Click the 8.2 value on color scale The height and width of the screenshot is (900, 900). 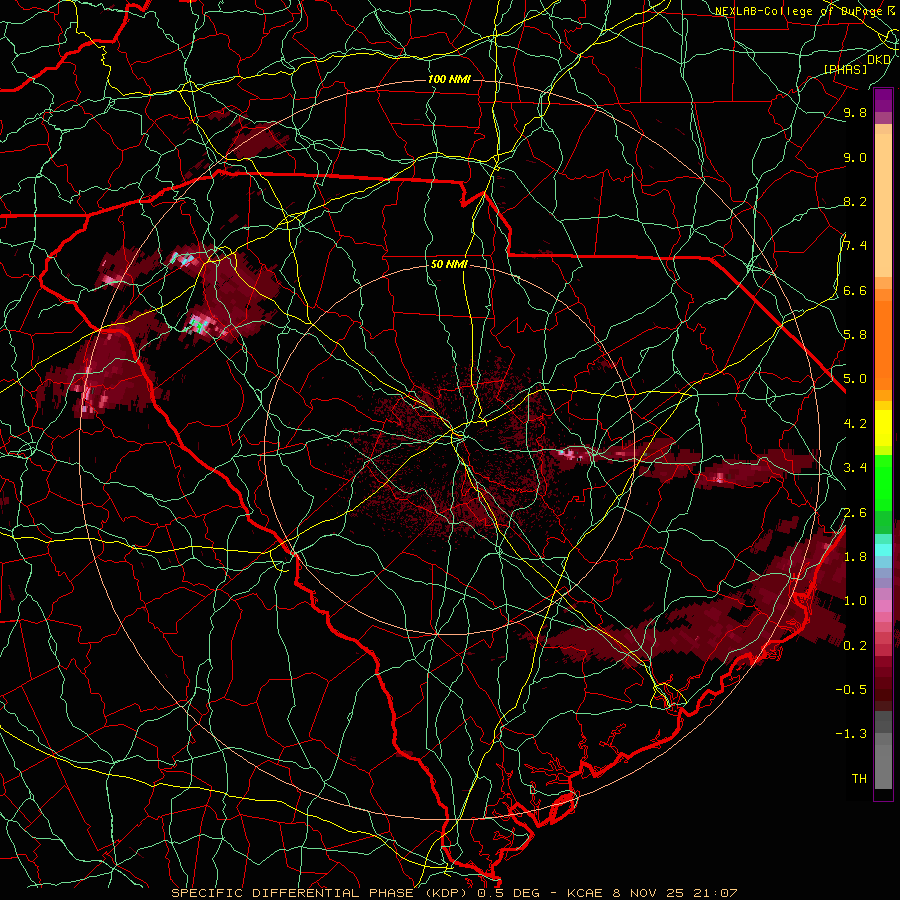coord(855,201)
